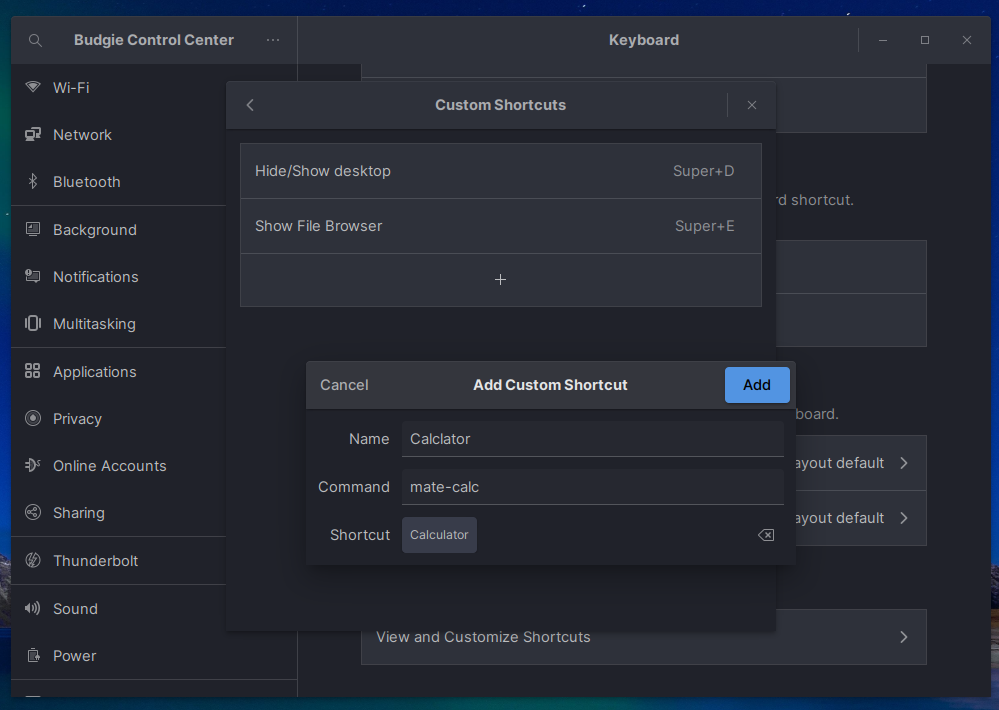Click the plus icon to add a shortcut

pyautogui.click(x=500, y=280)
